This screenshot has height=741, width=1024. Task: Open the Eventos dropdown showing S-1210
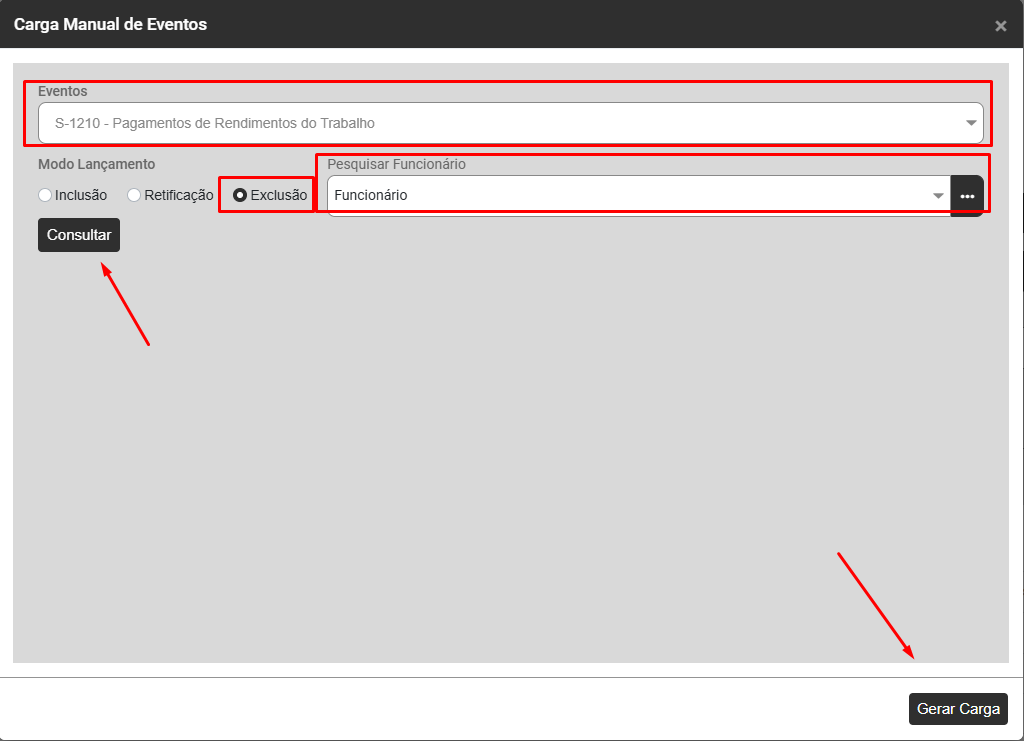pyautogui.click(x=511, y=123)
